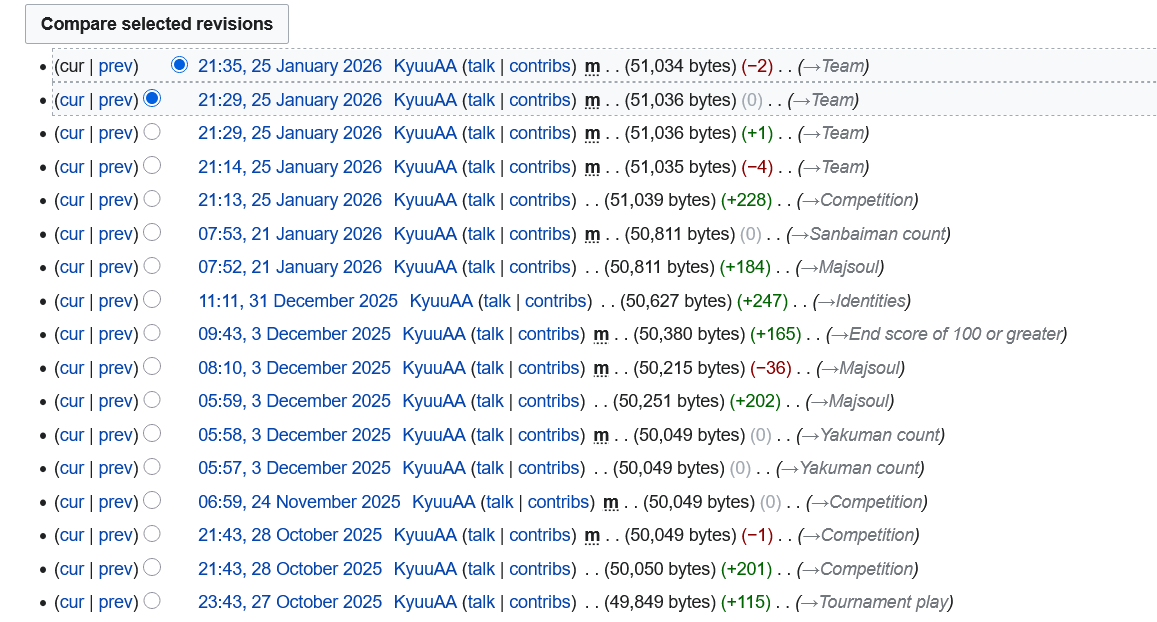Jump to End score of 100 or greater section
The height and width of the screenshot is (622, 1157).
point(947,334)
